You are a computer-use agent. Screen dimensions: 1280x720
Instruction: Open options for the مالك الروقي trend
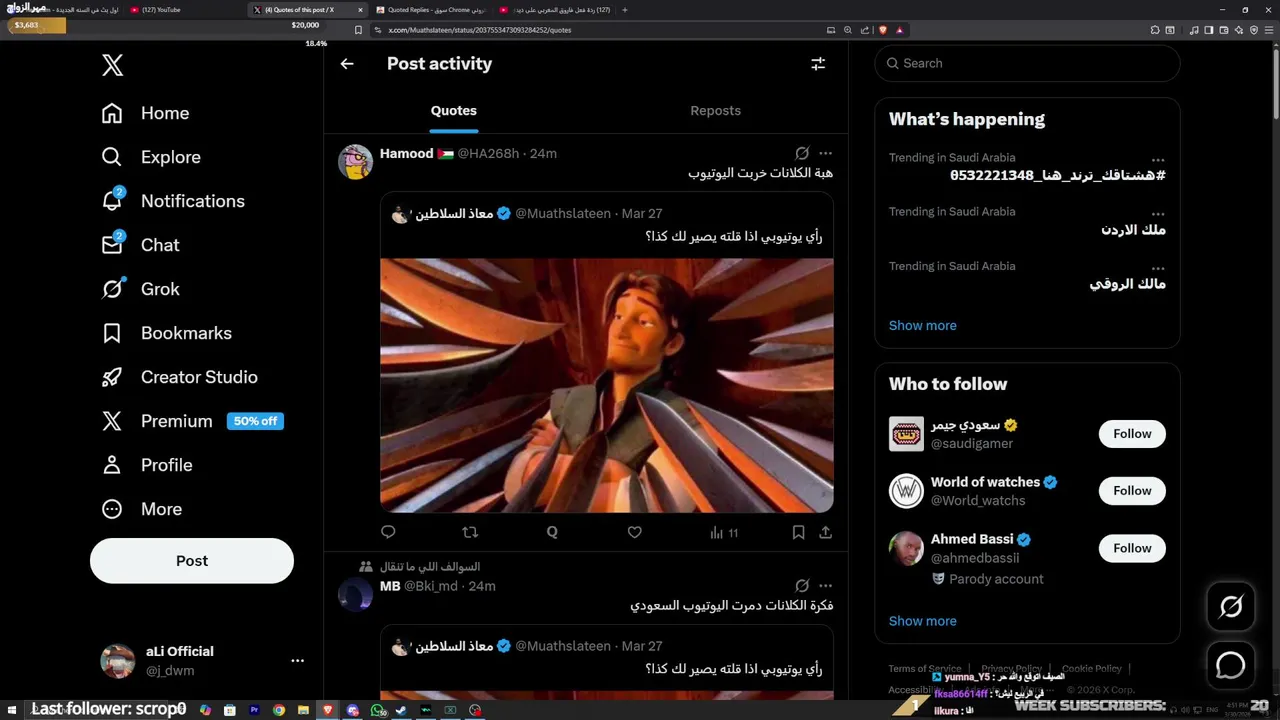click(x=1158, y=267)
